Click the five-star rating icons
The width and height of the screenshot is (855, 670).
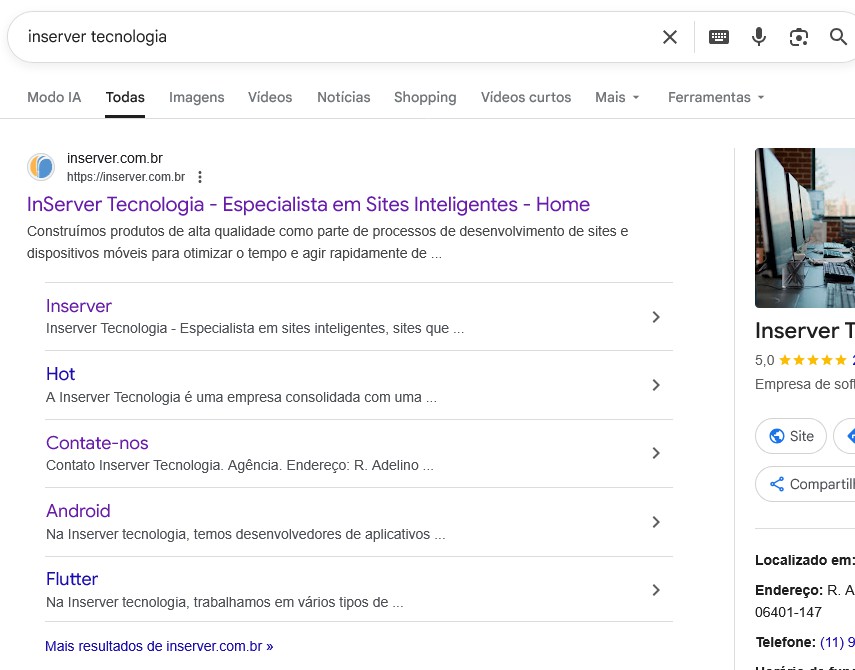(810, 360)
